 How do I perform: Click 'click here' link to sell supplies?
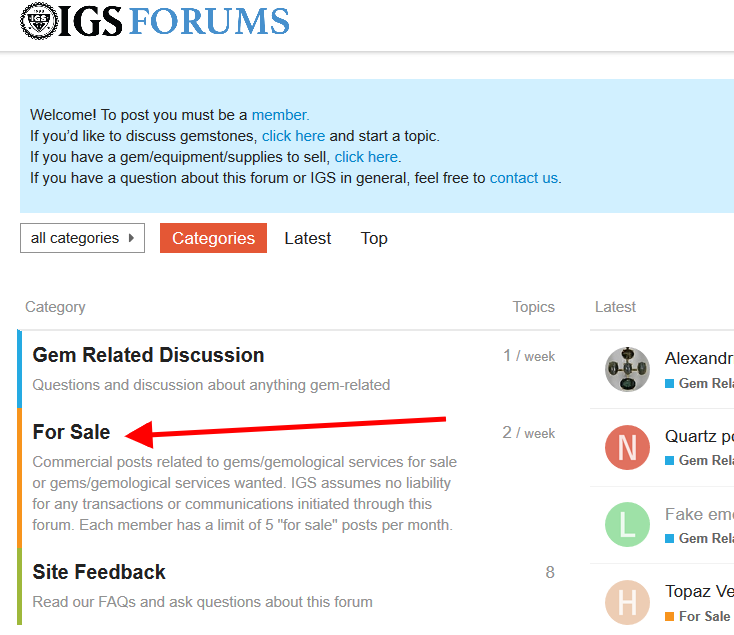pyautogui.click(x=367, y=157)
